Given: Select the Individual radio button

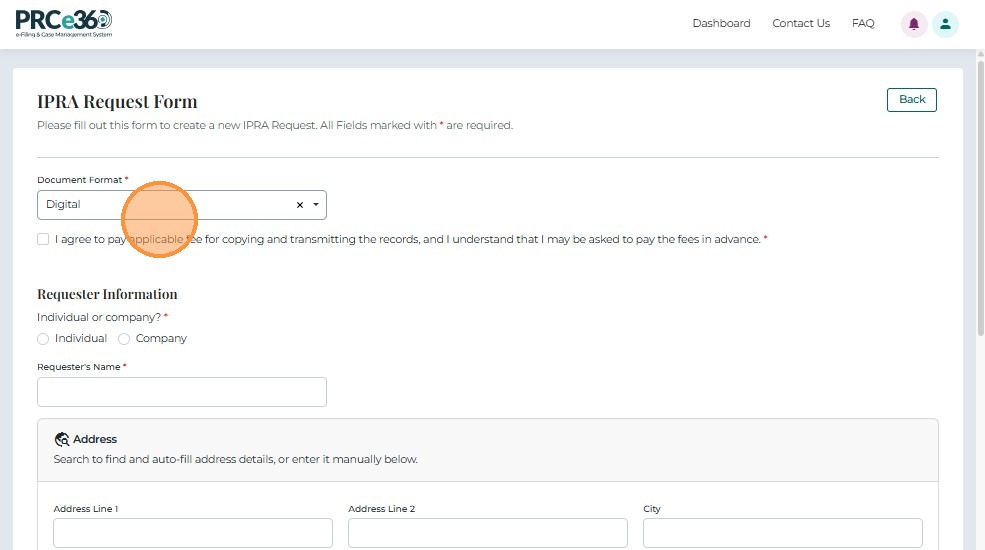Looking at the screenshot, I should [x=43, y=339].
